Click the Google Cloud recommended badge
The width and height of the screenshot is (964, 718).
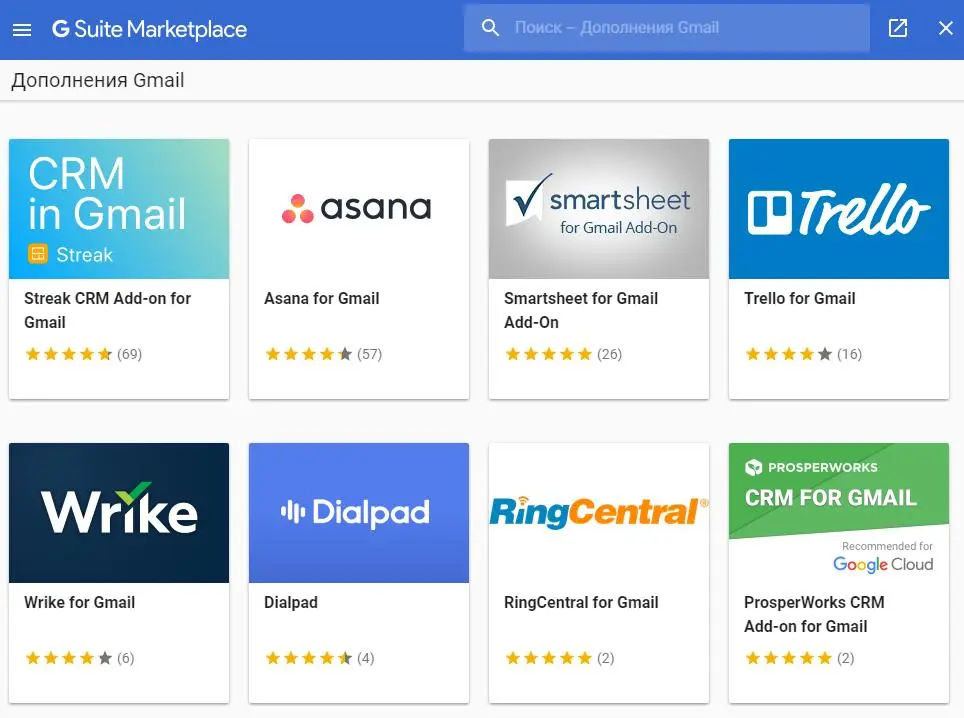pos(883,557)
